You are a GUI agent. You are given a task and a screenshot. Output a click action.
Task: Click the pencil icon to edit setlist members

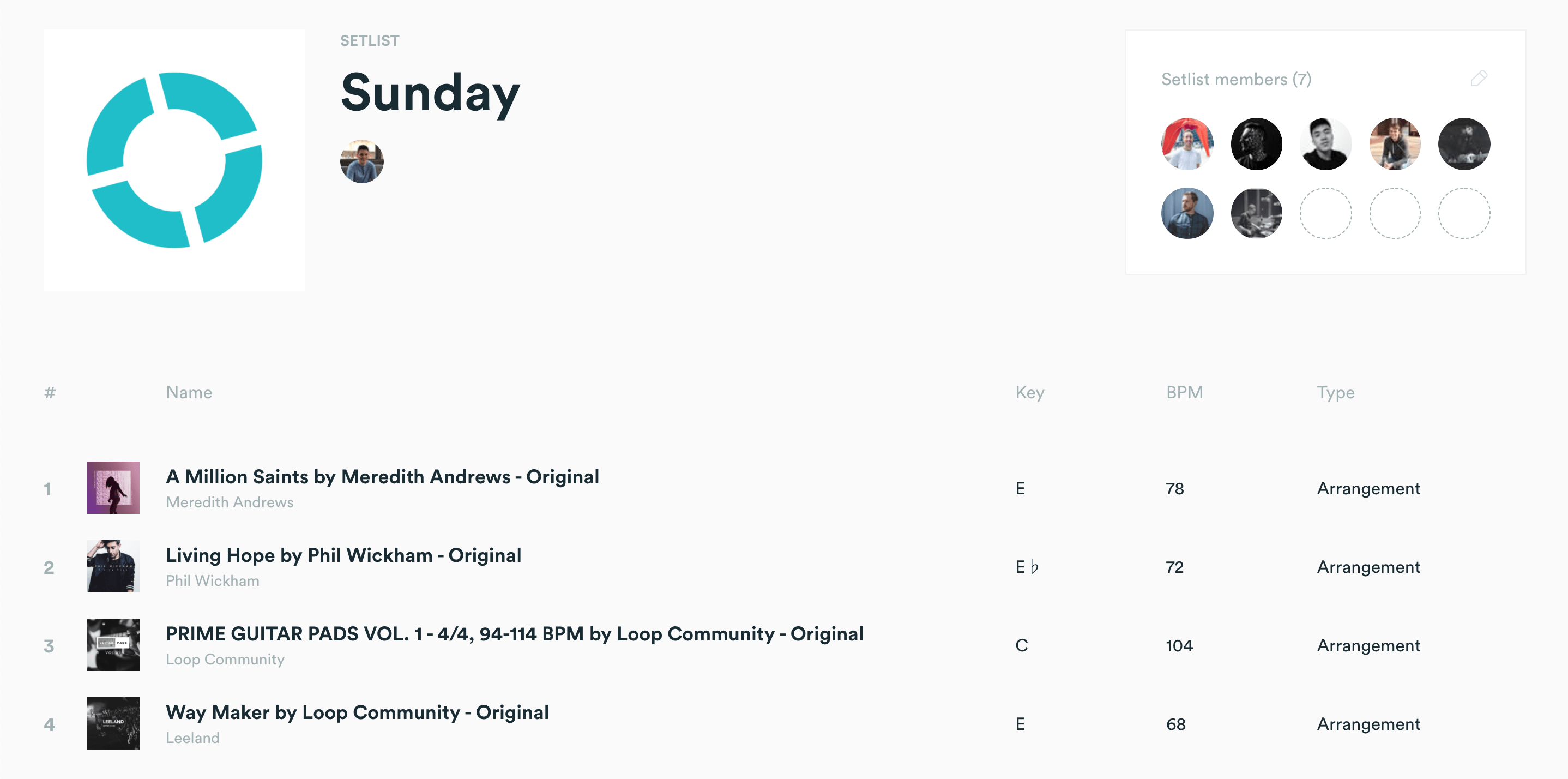click(x=1478, y=79)
